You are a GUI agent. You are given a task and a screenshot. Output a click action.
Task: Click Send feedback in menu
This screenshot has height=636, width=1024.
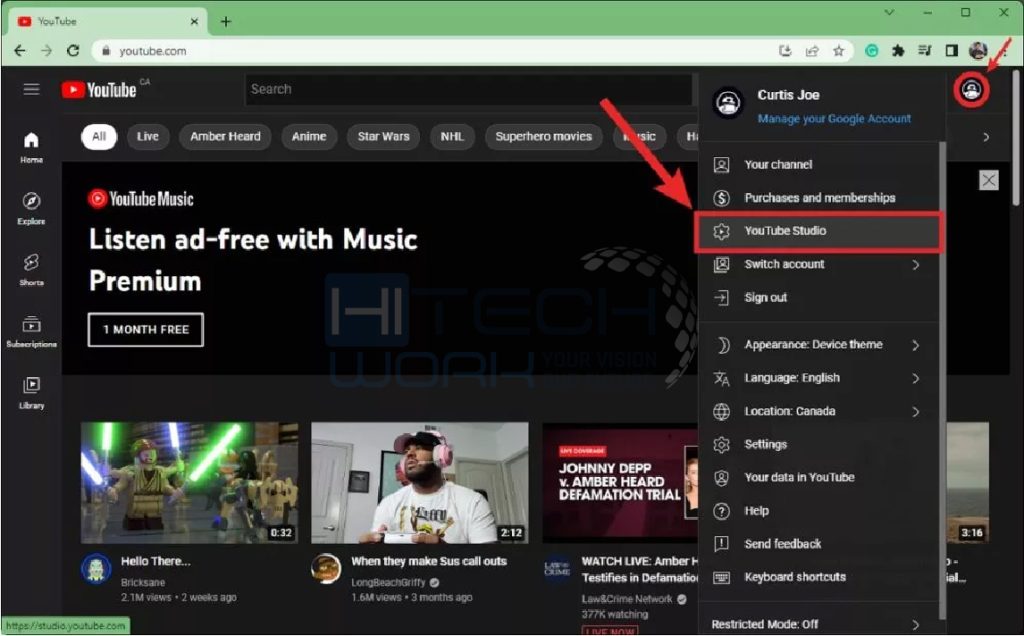(818, 544)
